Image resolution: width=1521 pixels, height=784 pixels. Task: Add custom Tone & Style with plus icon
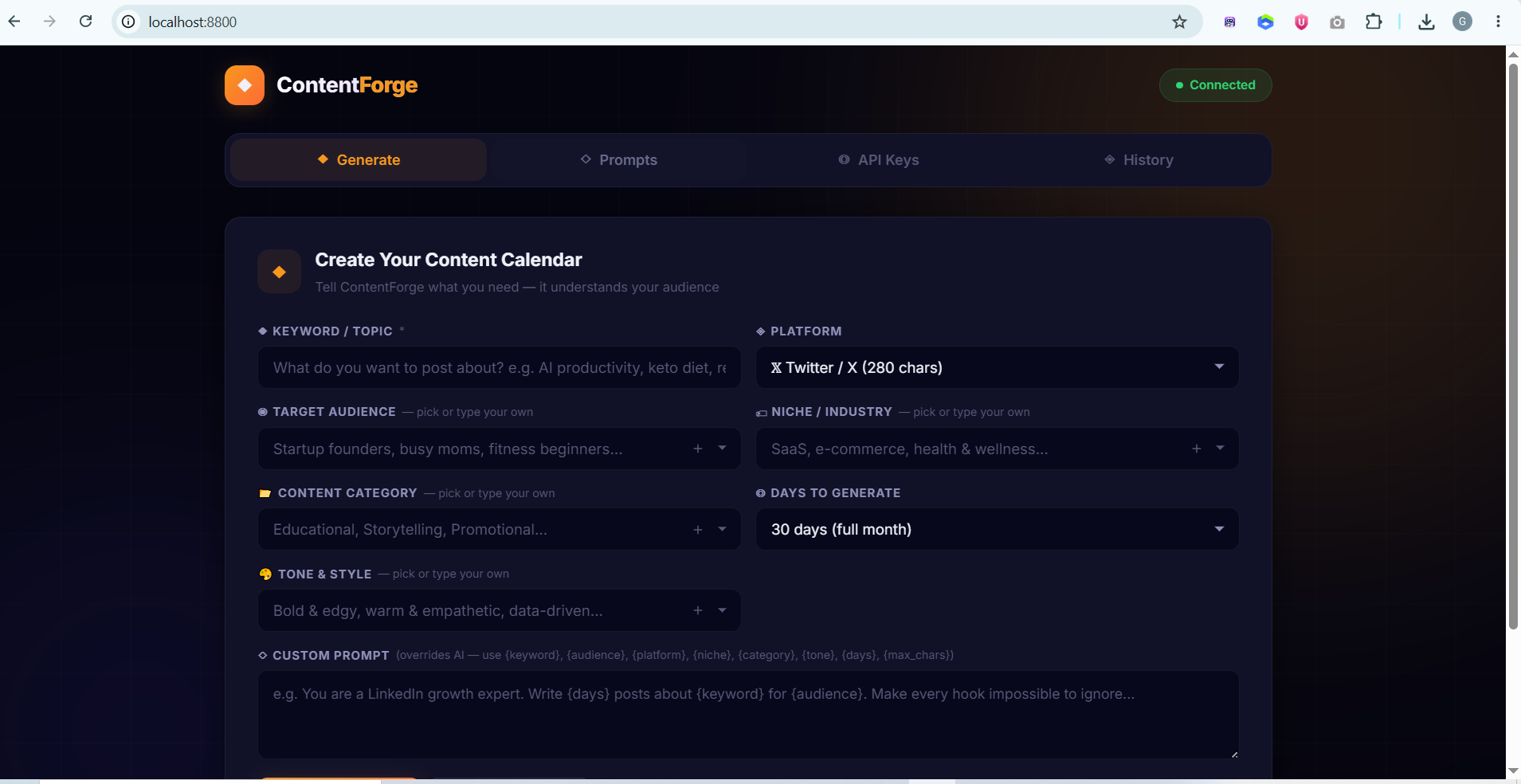tap(698, 610)
